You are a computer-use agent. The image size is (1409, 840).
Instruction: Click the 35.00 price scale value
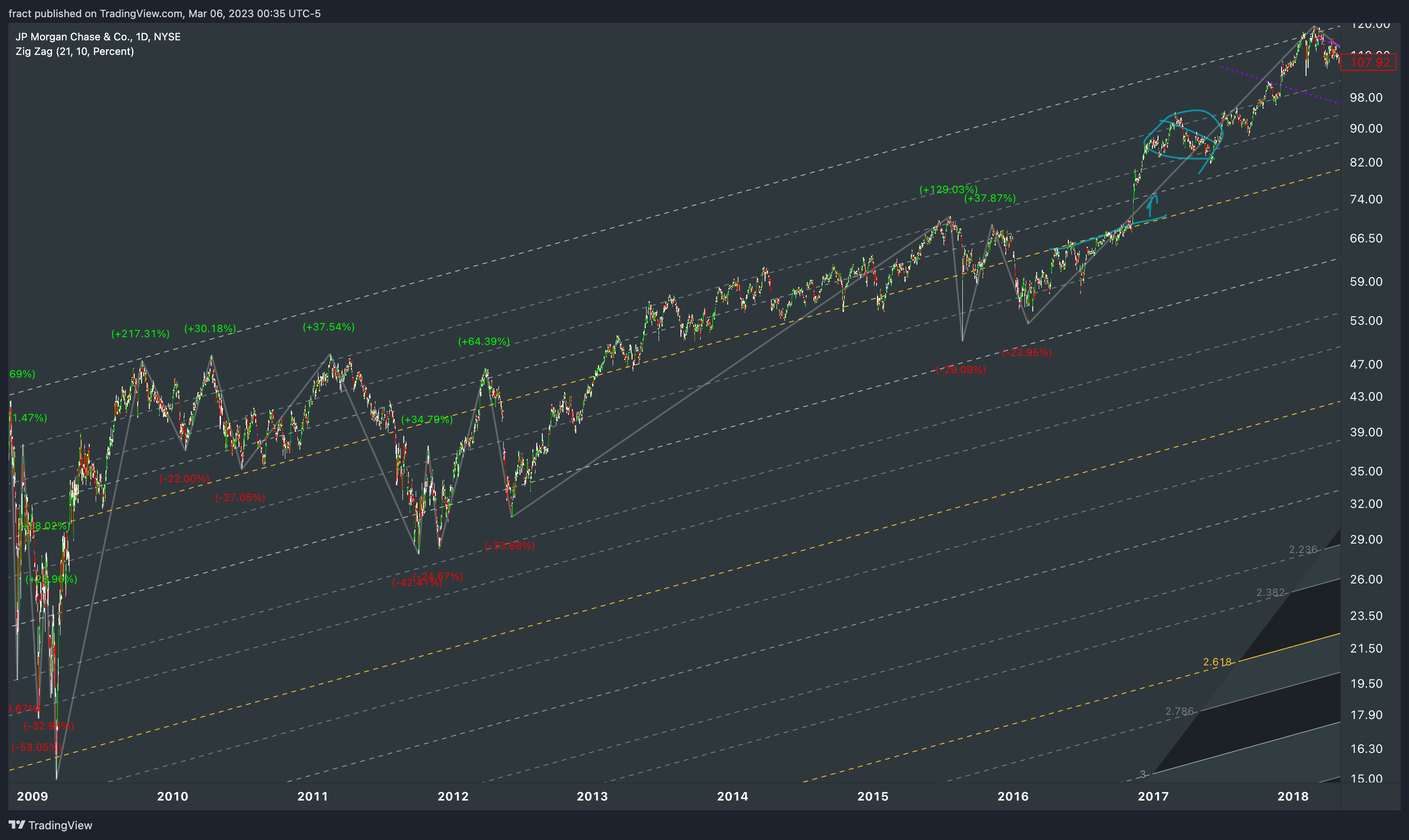[1366, 472]
